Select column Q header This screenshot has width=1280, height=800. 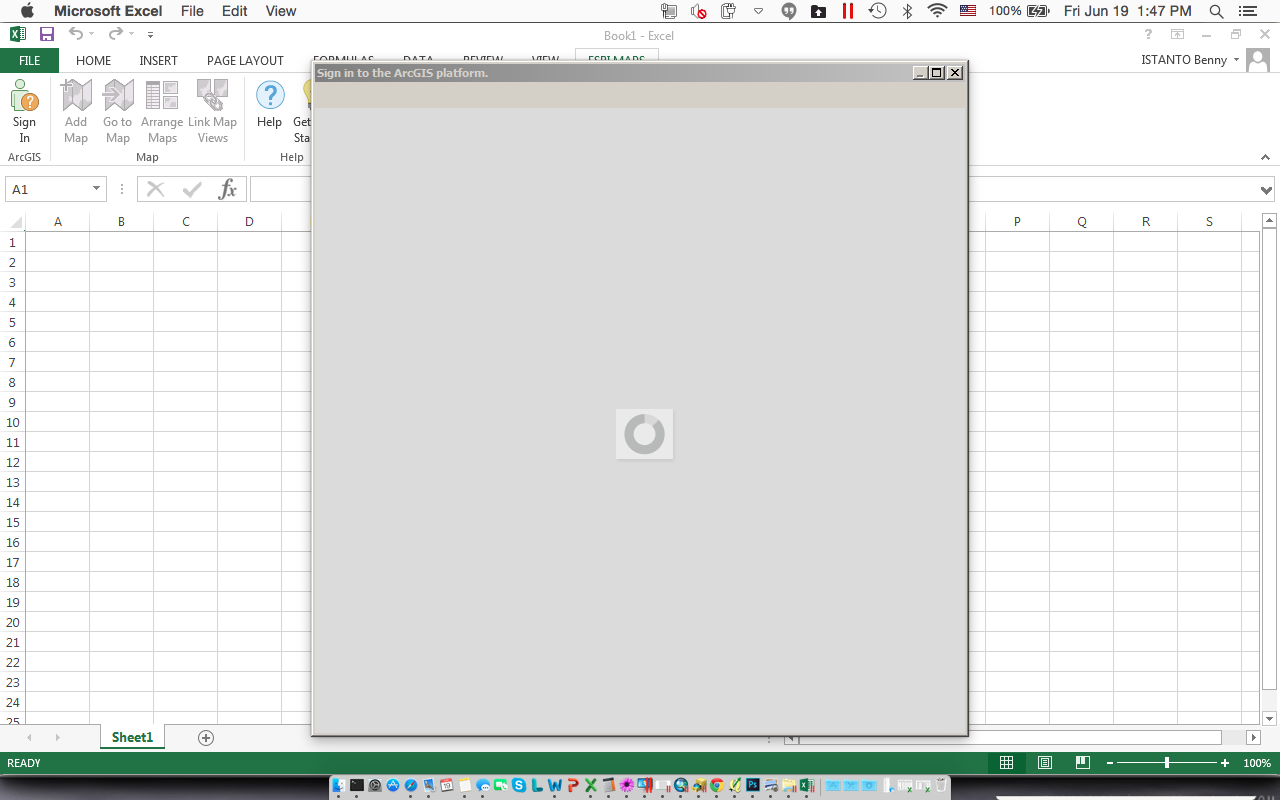pyautogui.click(x=1082, y=222)
